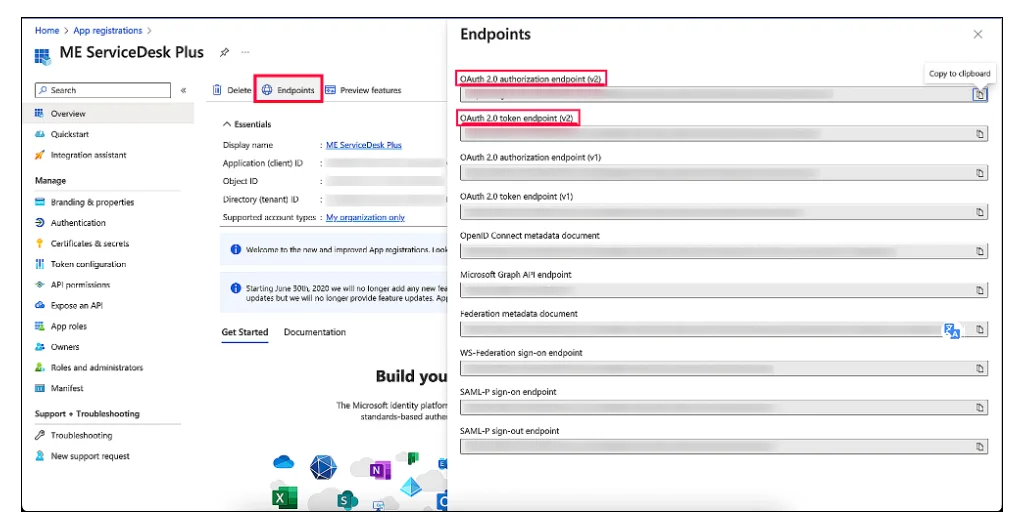This screenshot has height=529, width=1025.
Task: Switch to the Documentation tab
Action: tap(314, 332)
